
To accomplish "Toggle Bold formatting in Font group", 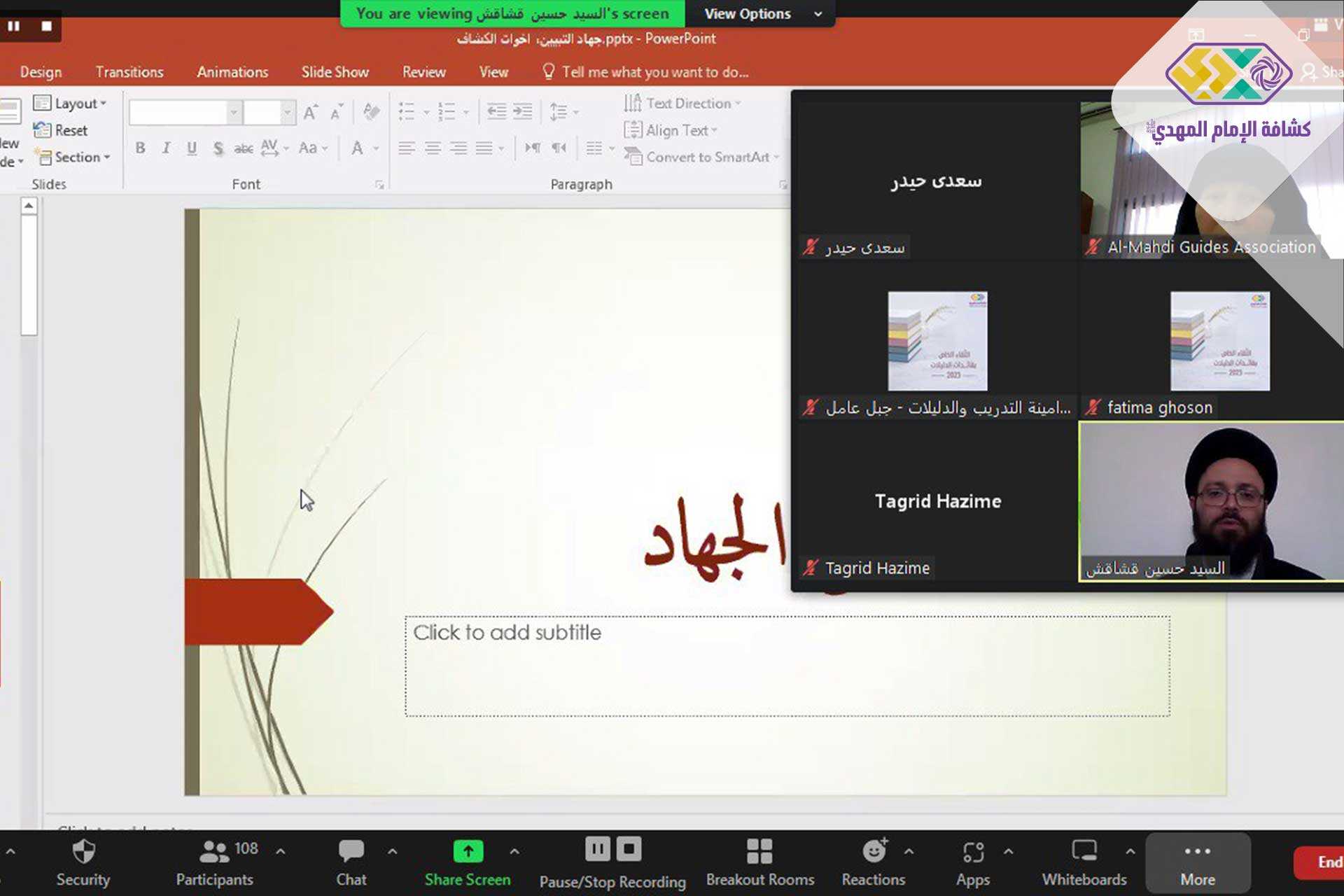I will [141, 148].
